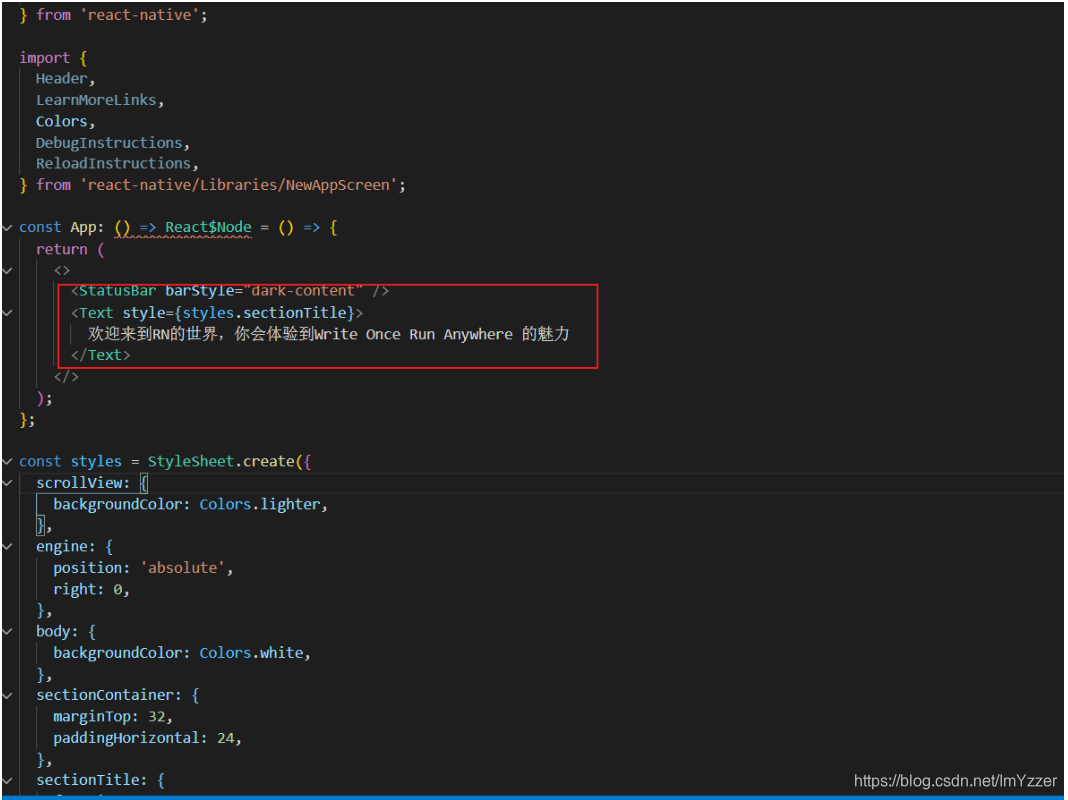
Task: Click the barStyle attribute name
Action: coord(200,291)
